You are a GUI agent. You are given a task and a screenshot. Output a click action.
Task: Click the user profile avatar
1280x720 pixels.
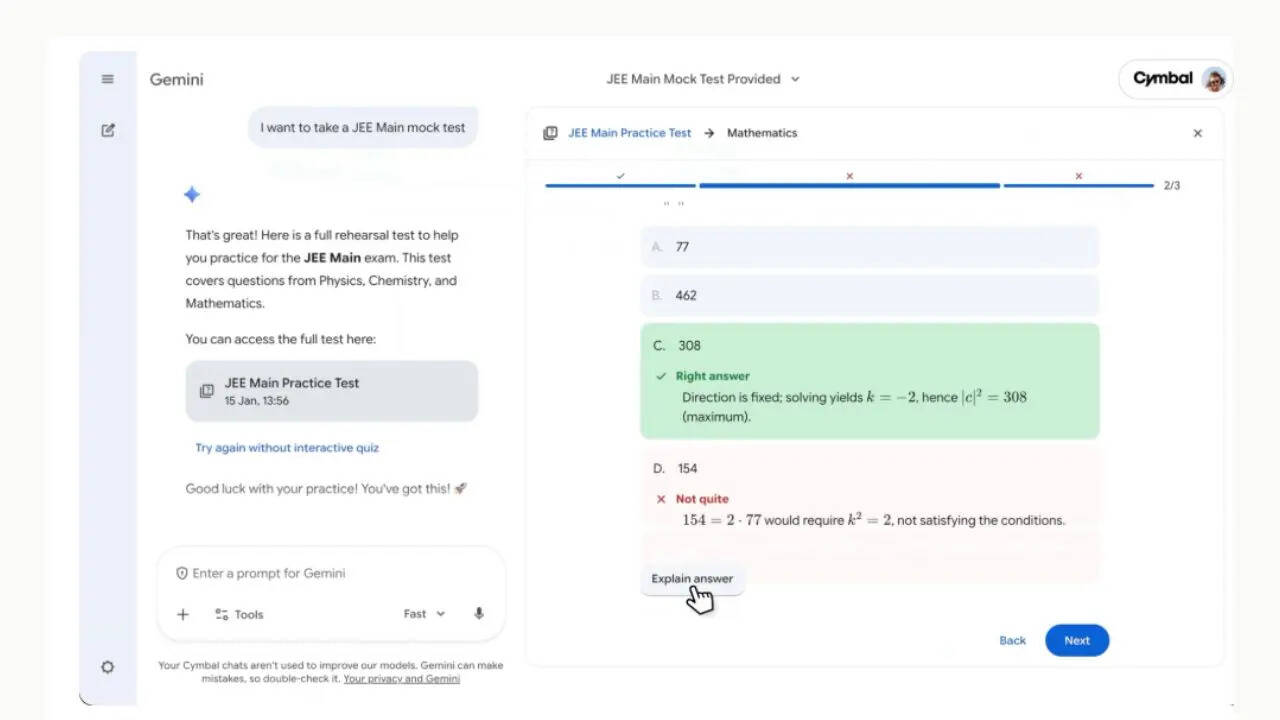point(1214,79)
